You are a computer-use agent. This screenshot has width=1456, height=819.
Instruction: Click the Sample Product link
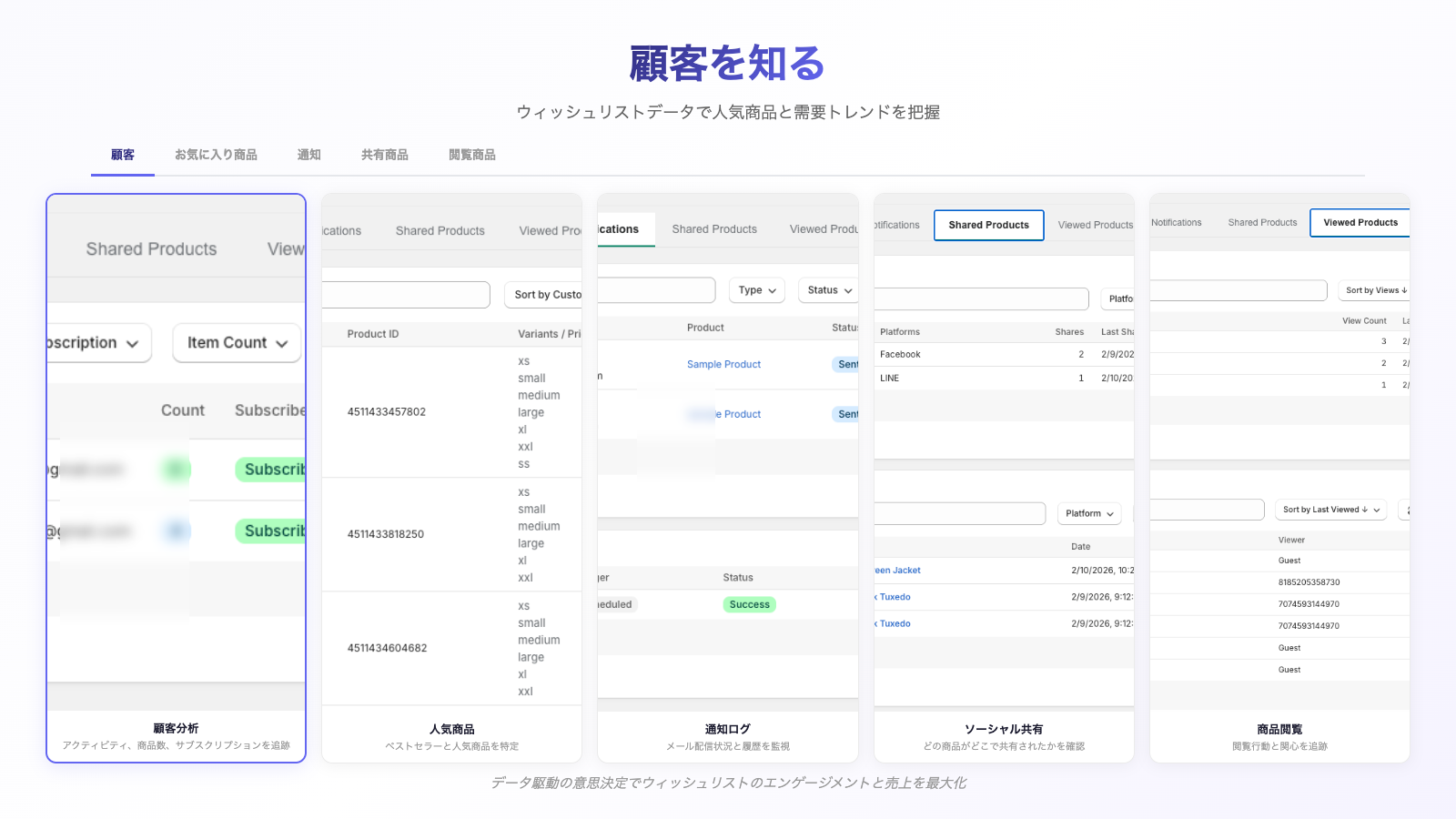click(x=723, y=364)
